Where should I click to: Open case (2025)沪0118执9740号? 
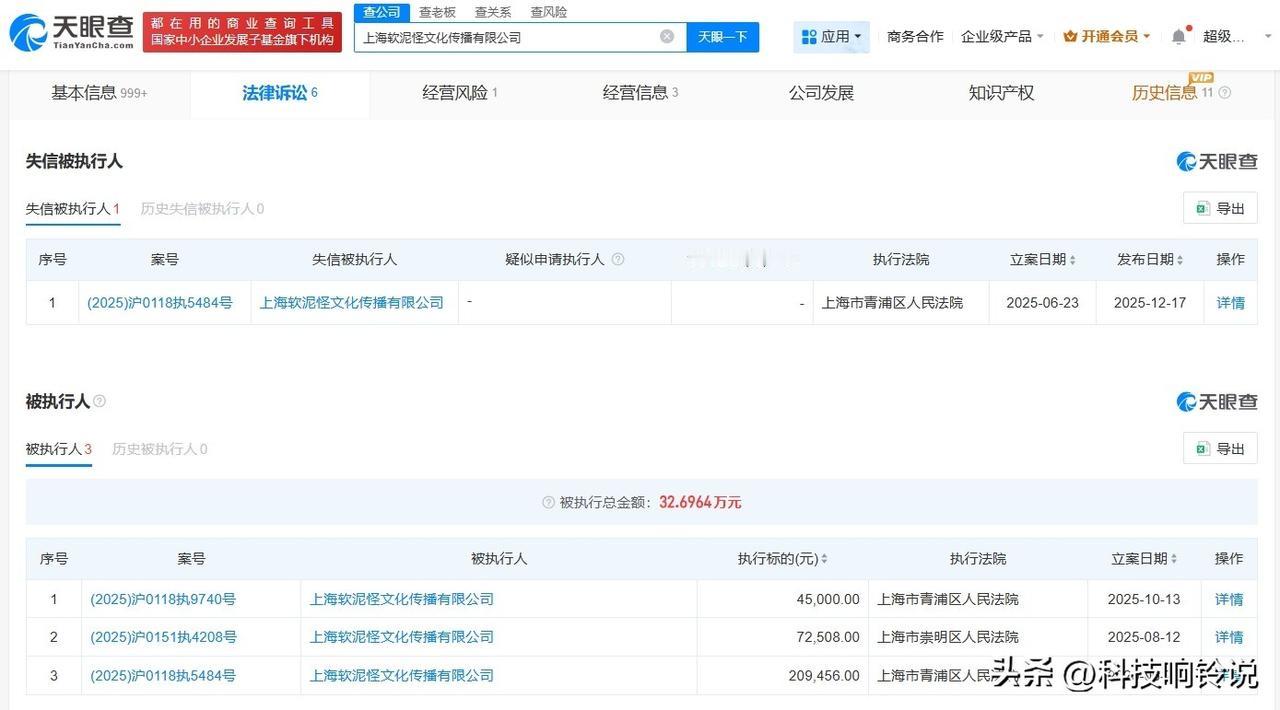163,599
